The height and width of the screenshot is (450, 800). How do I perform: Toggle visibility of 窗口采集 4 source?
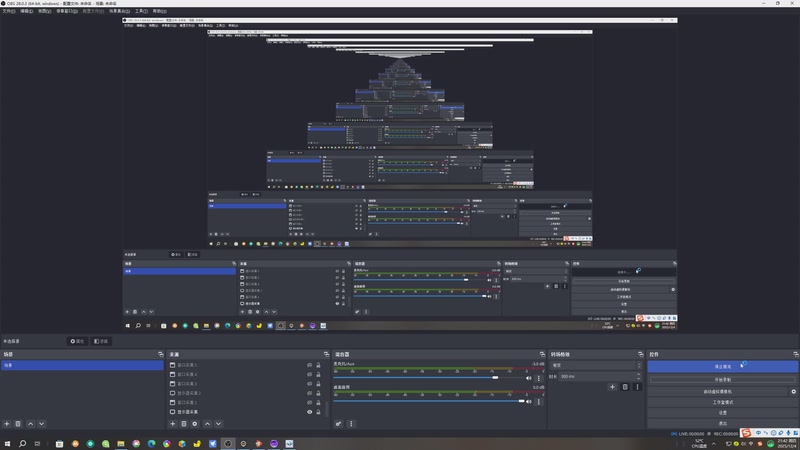tap(310, 374)
